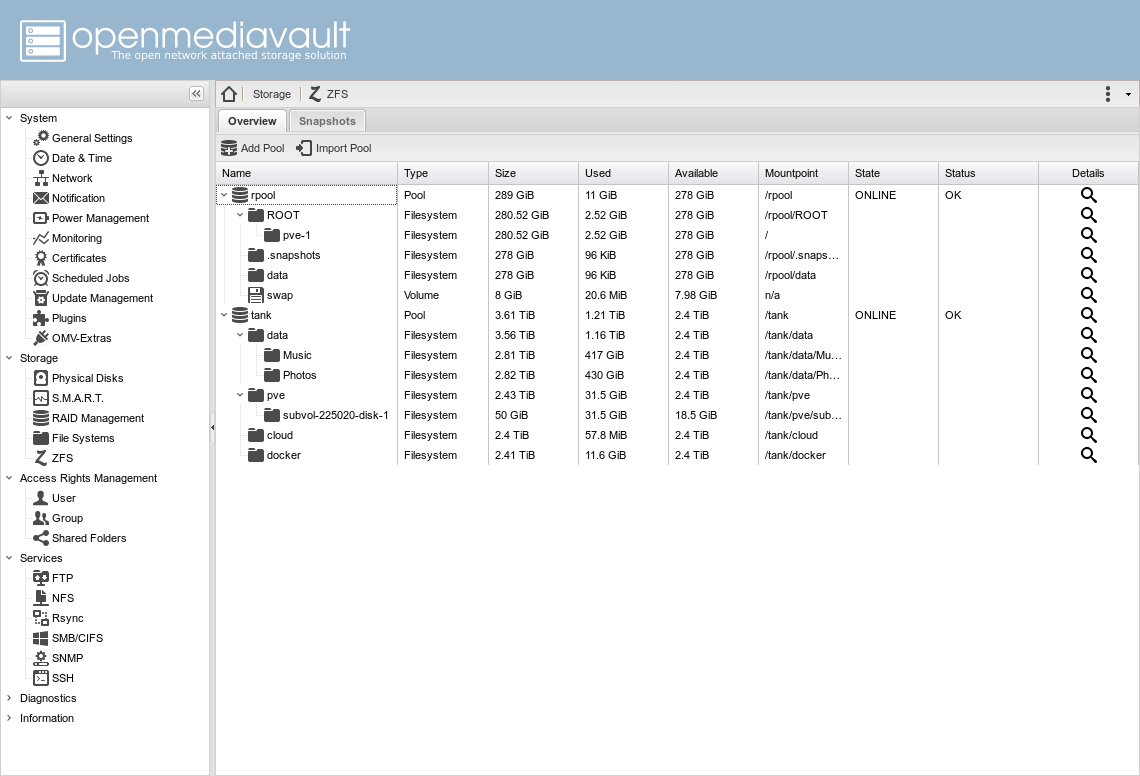Open the Plugins page
Screen dimensions: 1140x776
(x=69, y=318)
